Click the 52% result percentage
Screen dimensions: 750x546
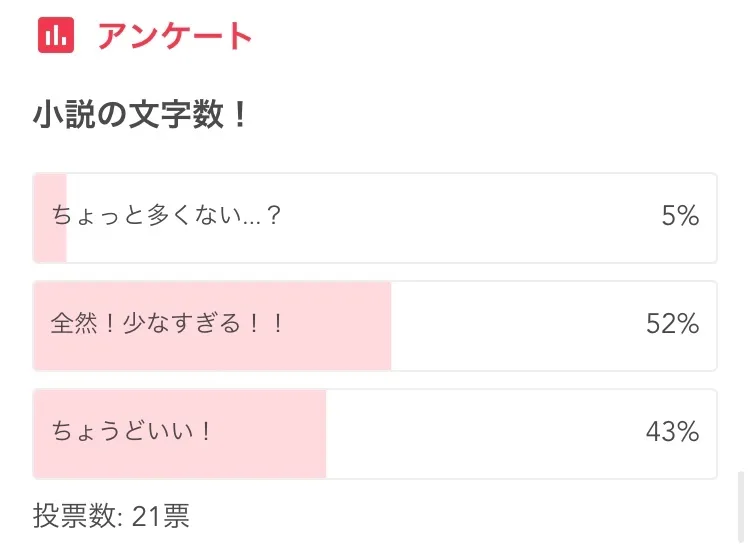[x=672, y=324]
